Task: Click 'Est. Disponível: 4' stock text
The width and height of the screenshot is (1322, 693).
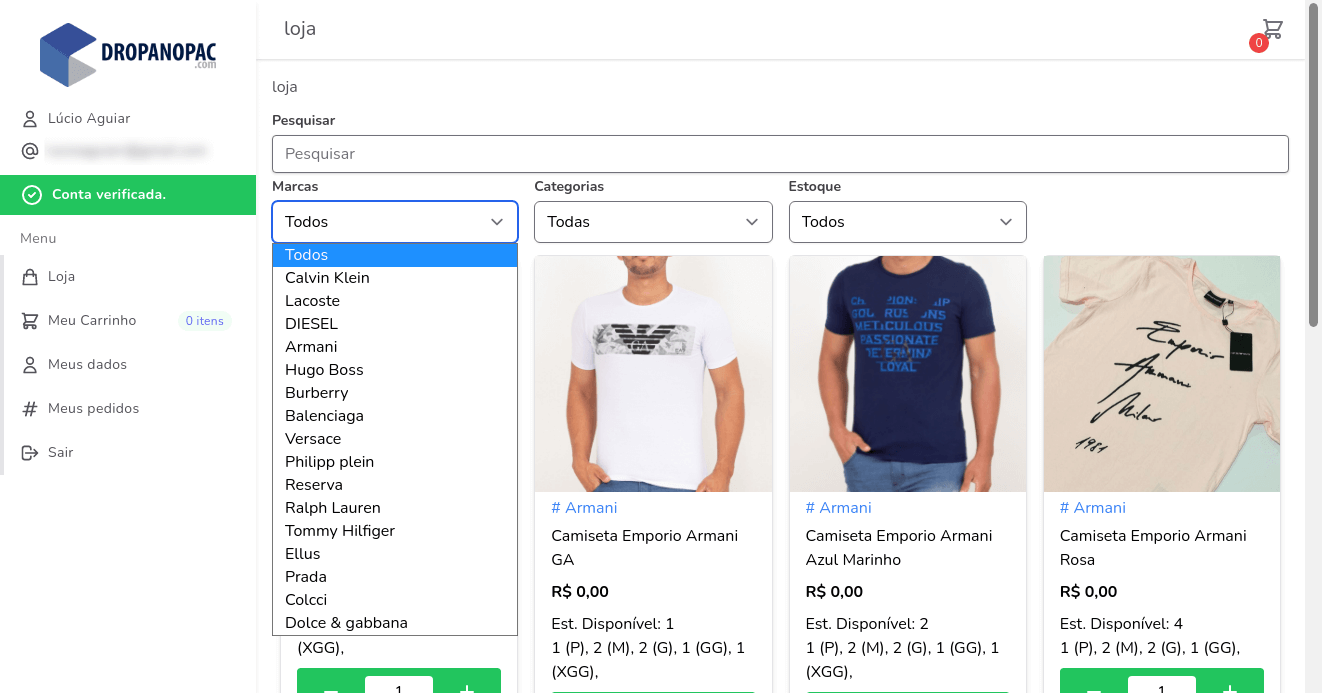Action: [1121, 624]
